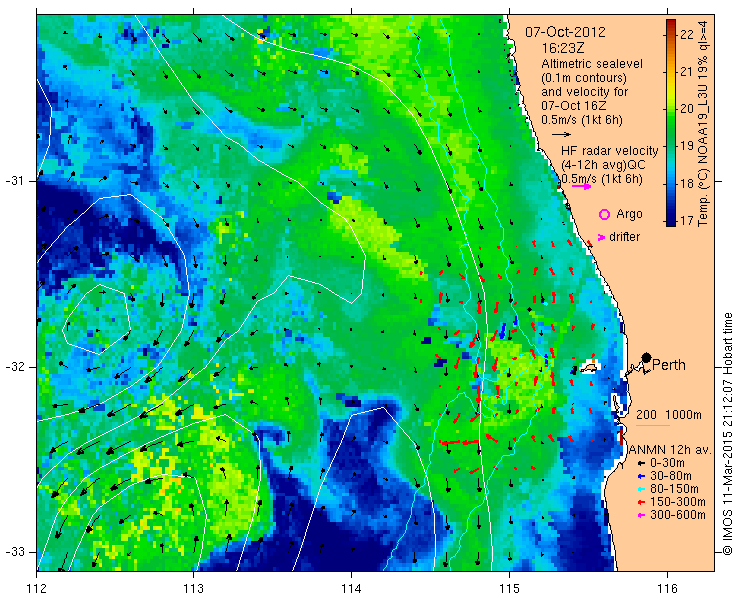The width and height of the screenshot is (740, 600).
Task: Click the -31 latitude axis label
Action: 14,181
